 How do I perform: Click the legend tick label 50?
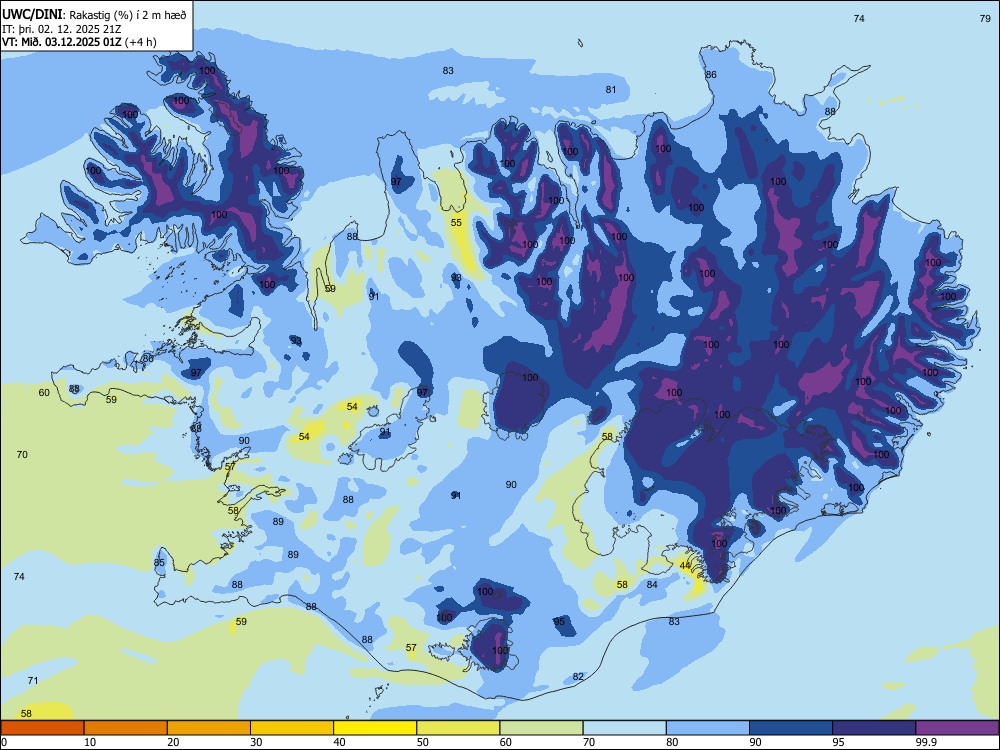pyautogui.click(x=422, y=742)
